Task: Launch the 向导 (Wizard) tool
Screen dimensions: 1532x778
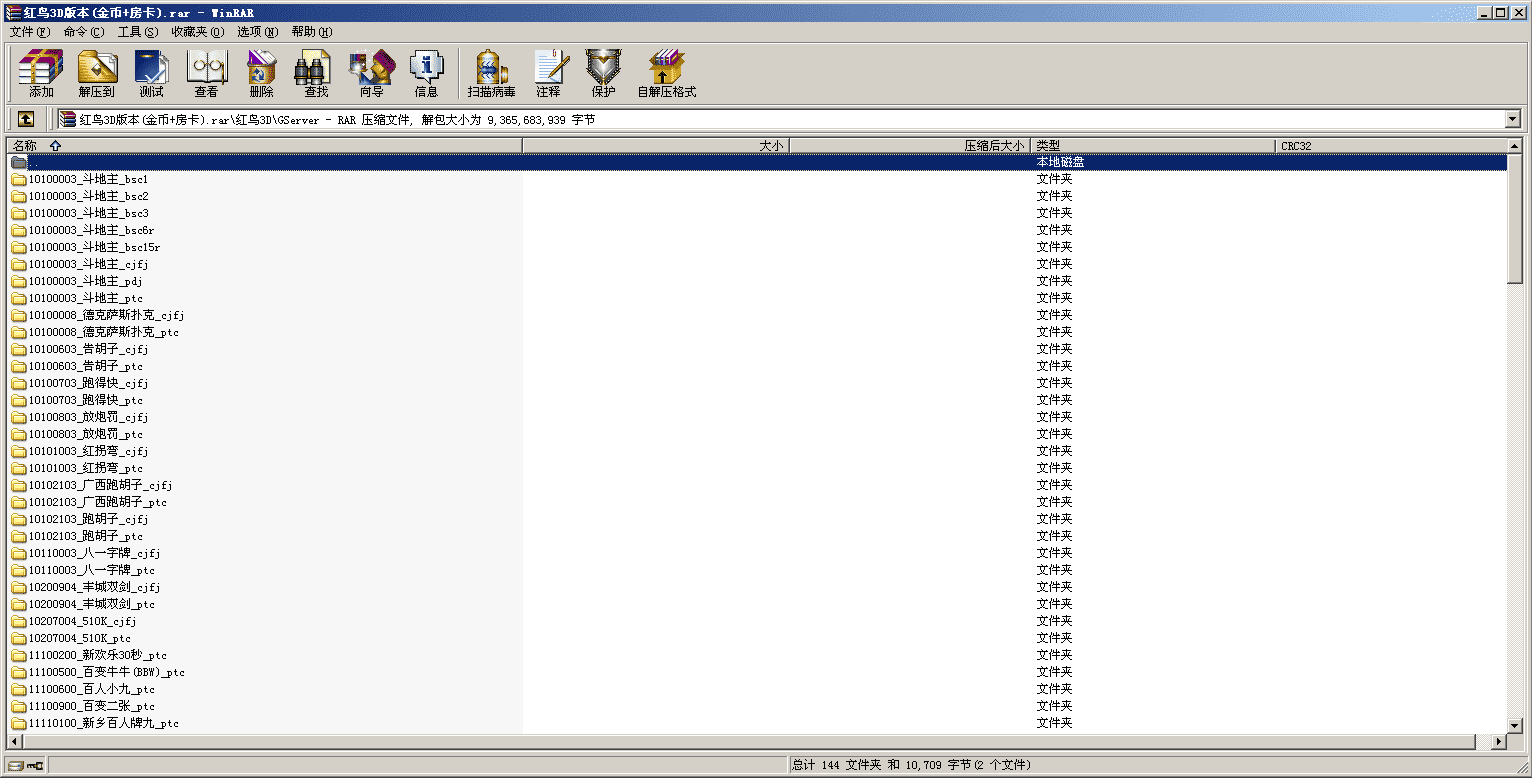Action: pos(371,73)
